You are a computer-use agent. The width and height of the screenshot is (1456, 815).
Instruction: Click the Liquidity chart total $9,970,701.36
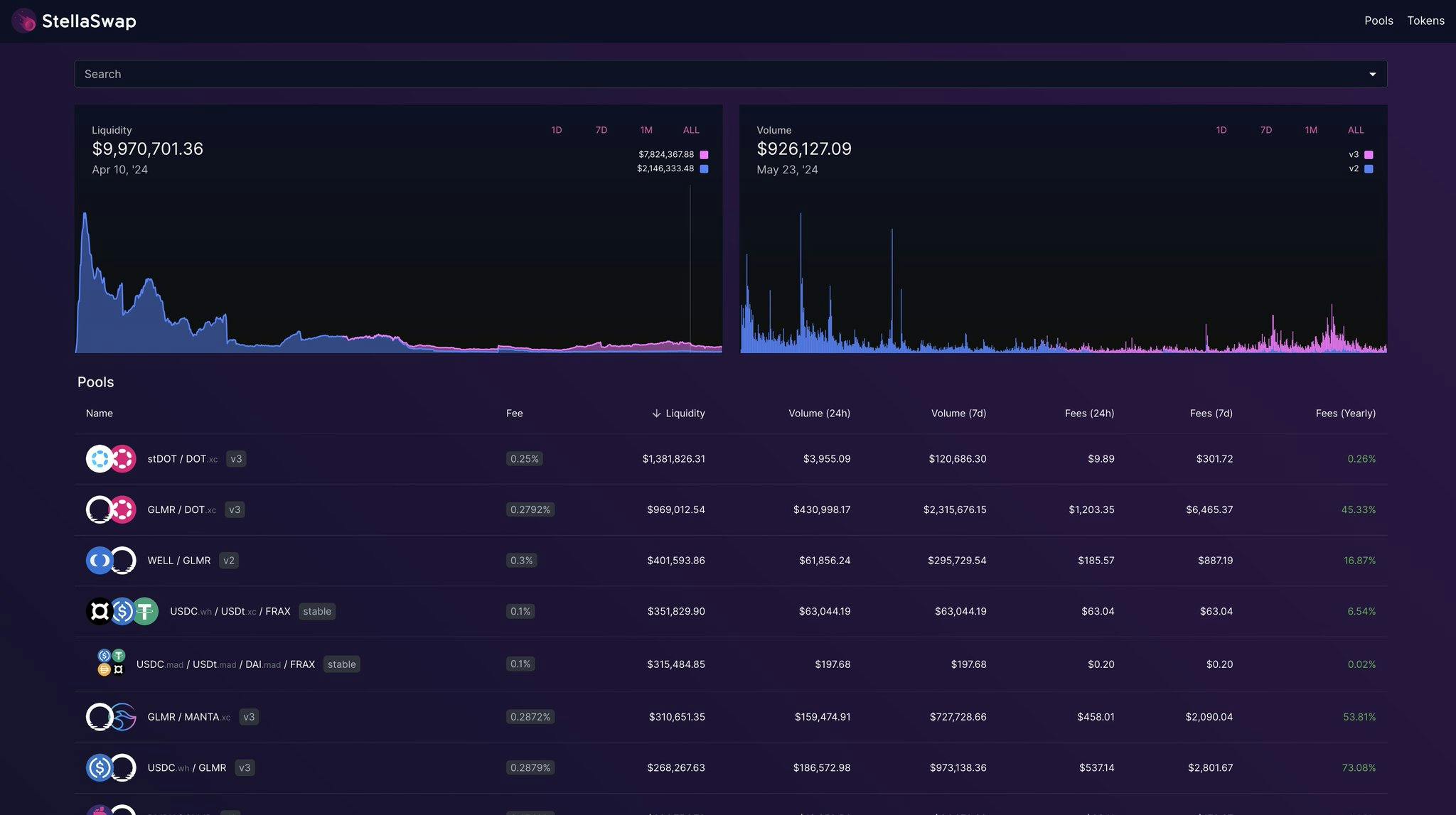coord(148,149)
